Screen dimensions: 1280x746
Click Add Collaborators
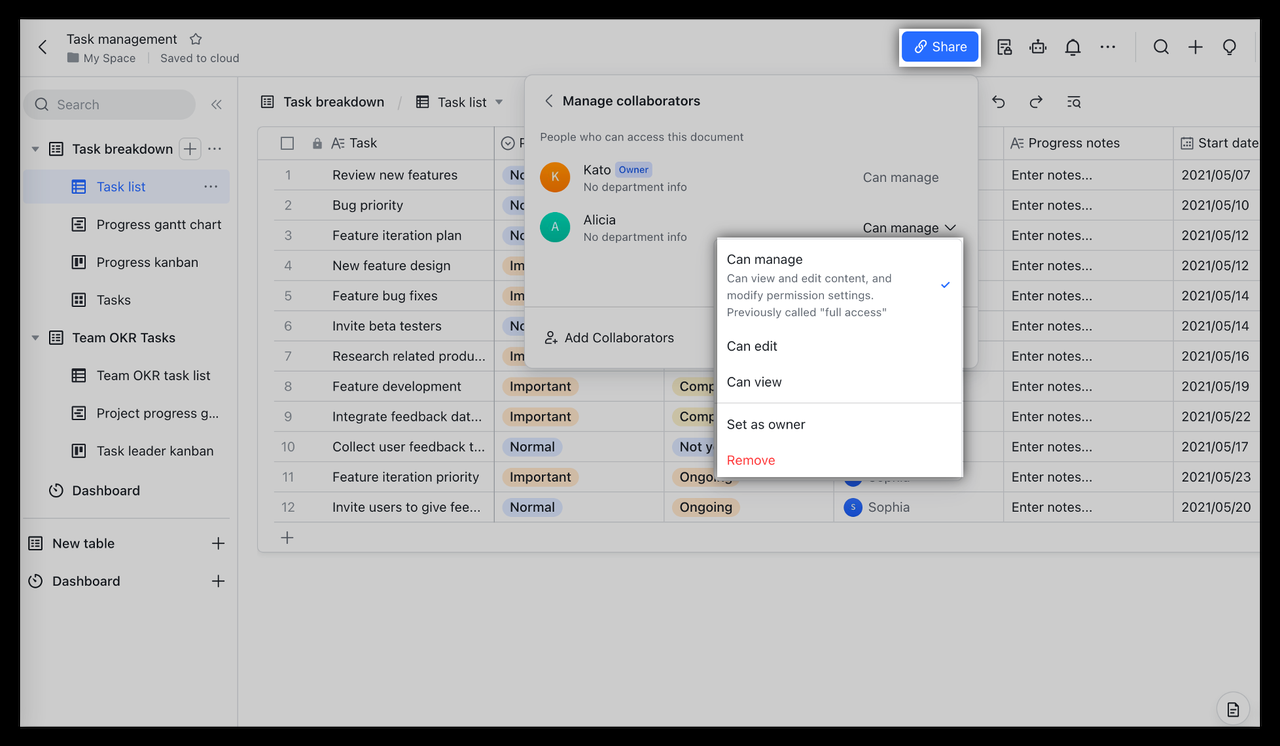609,338
